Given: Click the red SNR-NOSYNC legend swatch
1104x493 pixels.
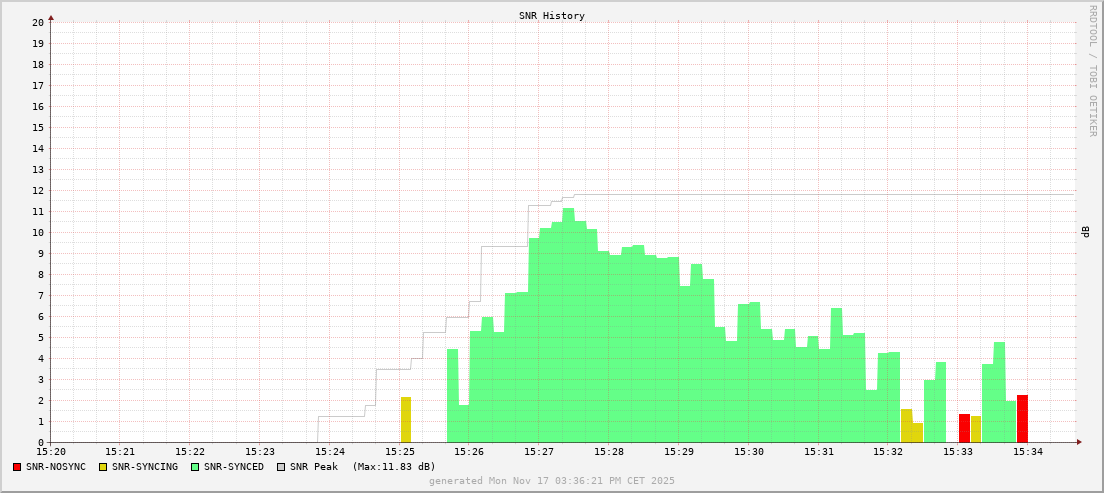Looking at the screenshot, I should click(x=17, y=467).
